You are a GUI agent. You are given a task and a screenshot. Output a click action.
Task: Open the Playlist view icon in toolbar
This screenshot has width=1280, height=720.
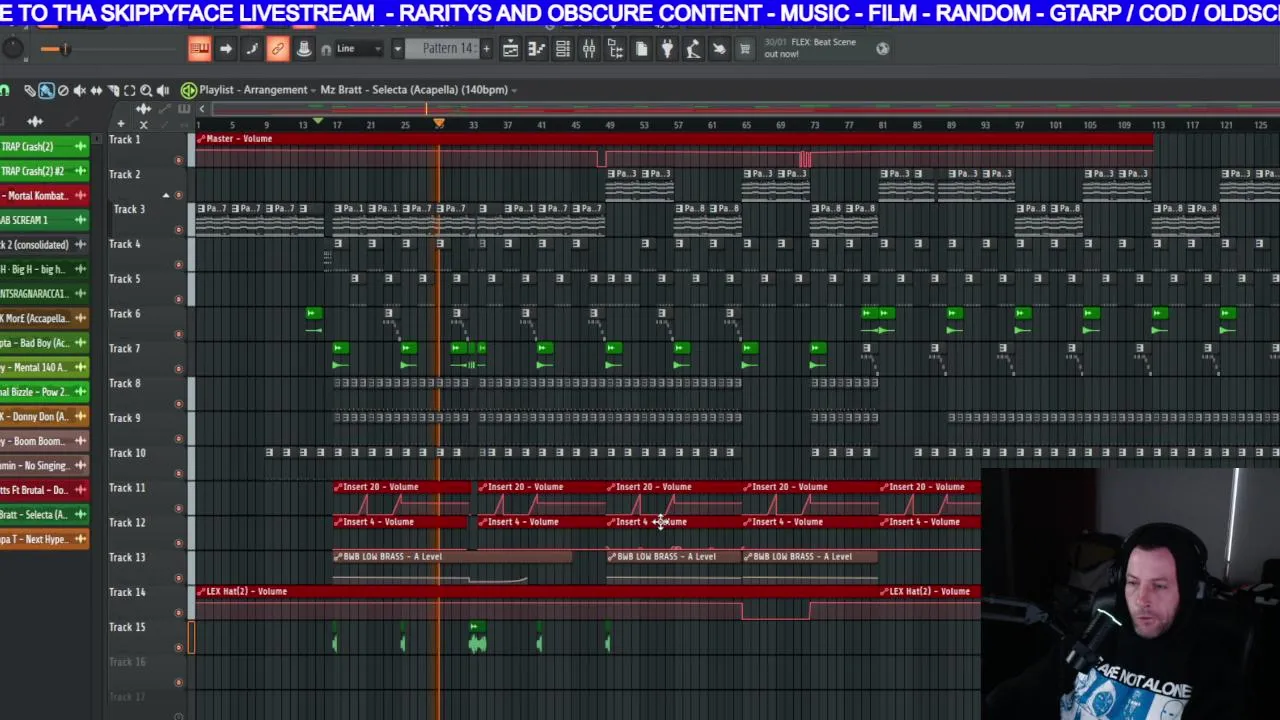pyautogui.click(x=511, y=49)
